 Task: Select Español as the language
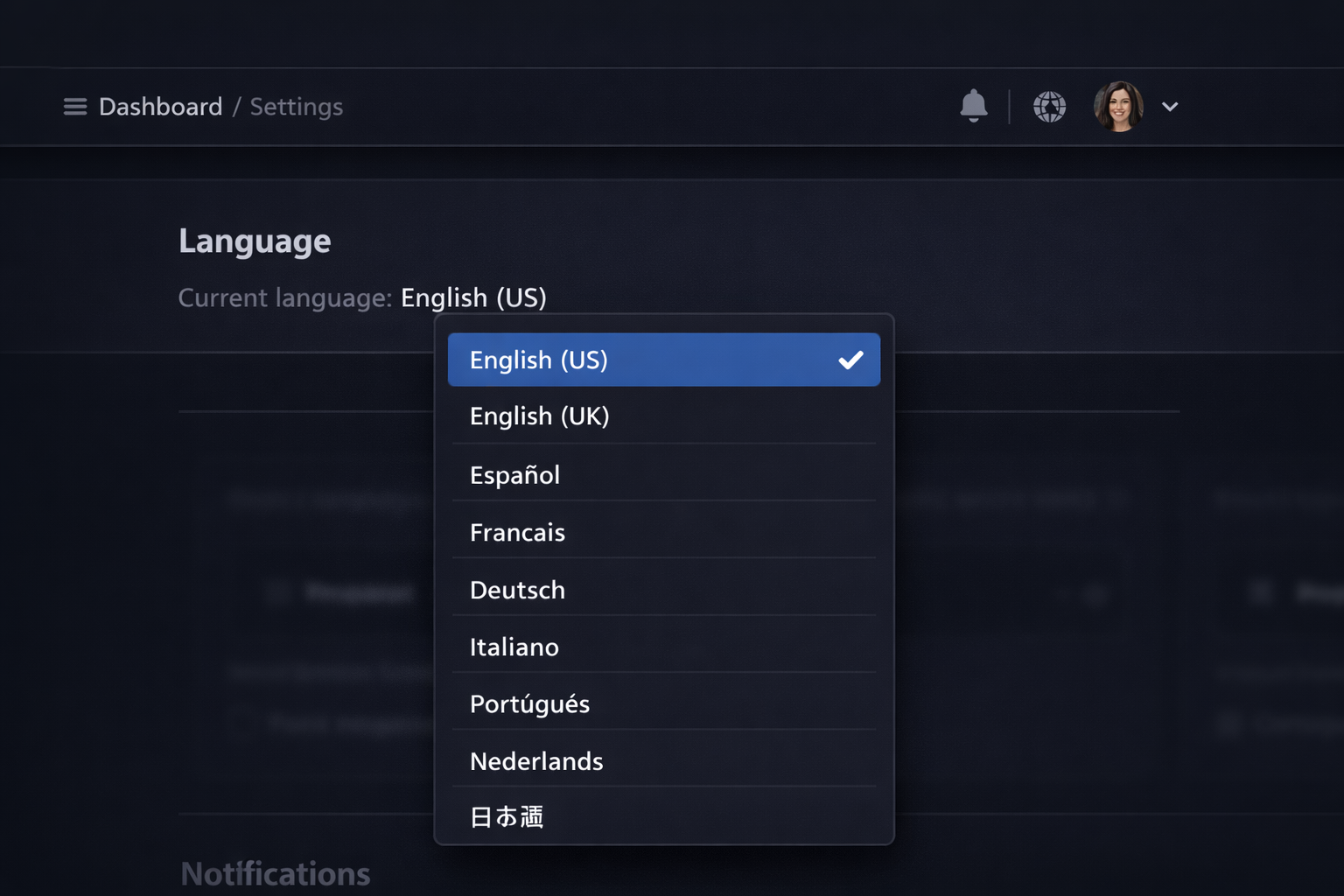coord(514,475)
